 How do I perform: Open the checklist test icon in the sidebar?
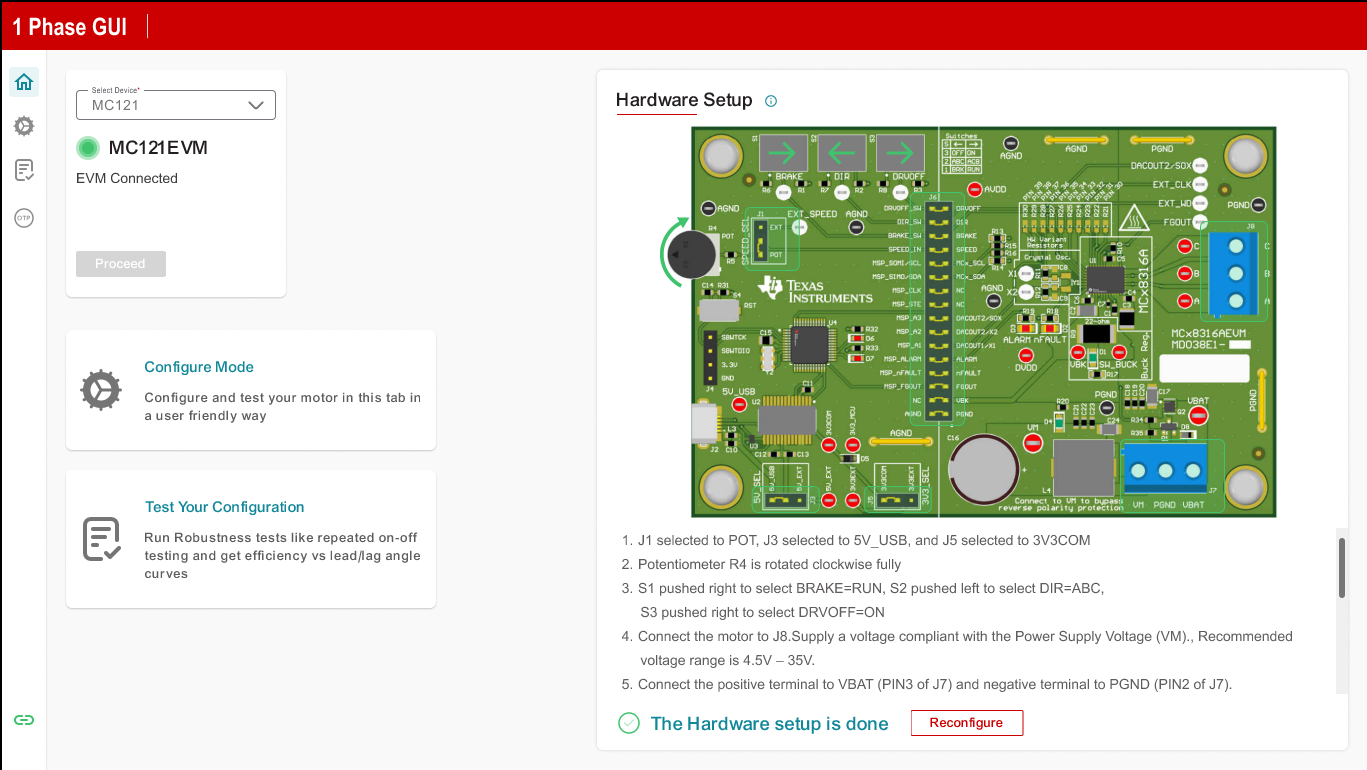[24, 171]
